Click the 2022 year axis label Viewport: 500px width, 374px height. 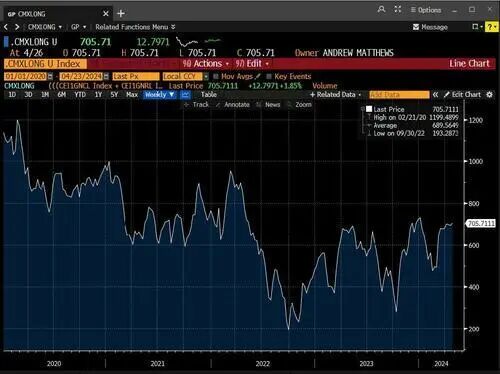[x=263, y=364]
